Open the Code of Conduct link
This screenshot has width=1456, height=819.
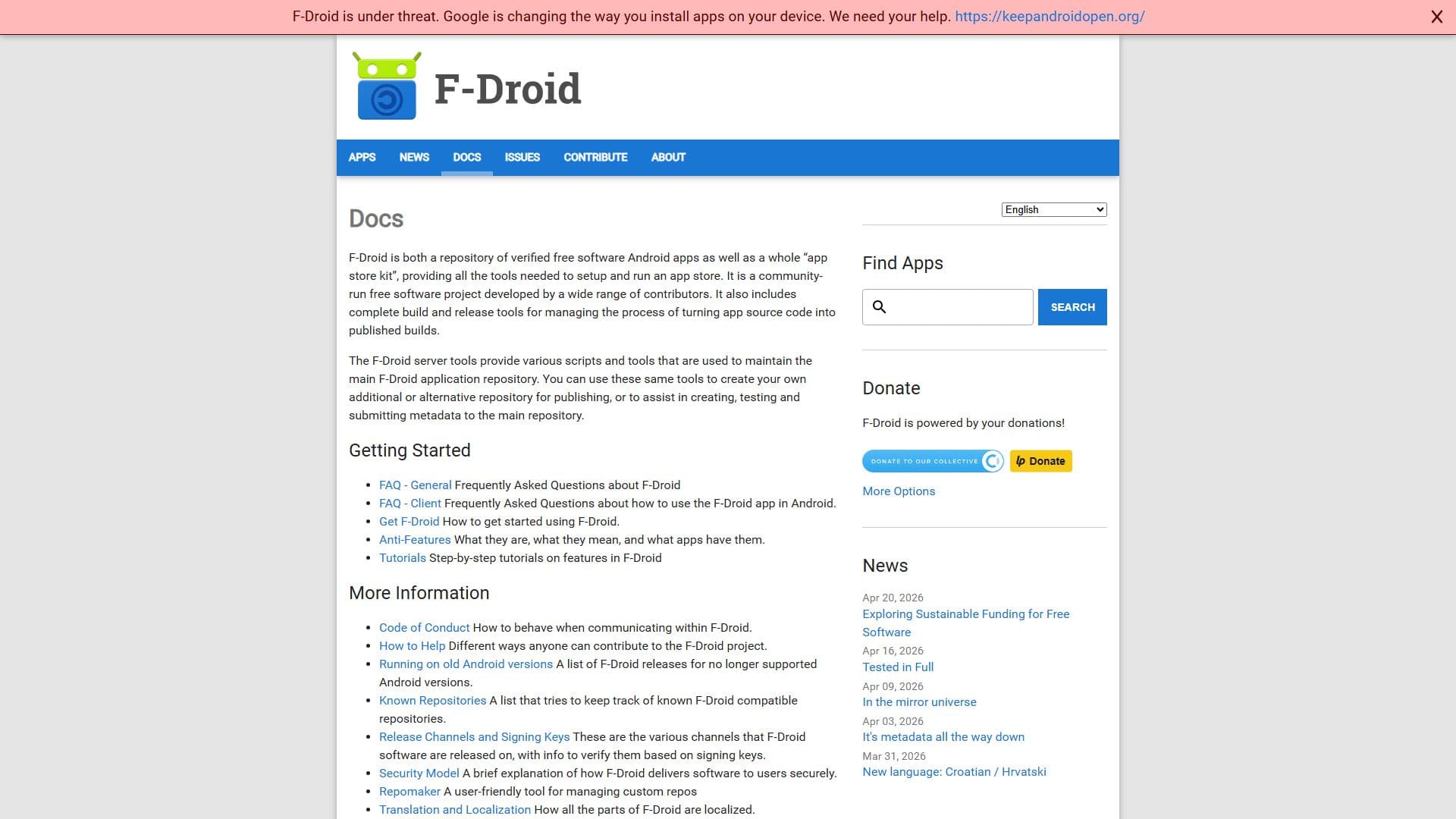pos(424,628)
